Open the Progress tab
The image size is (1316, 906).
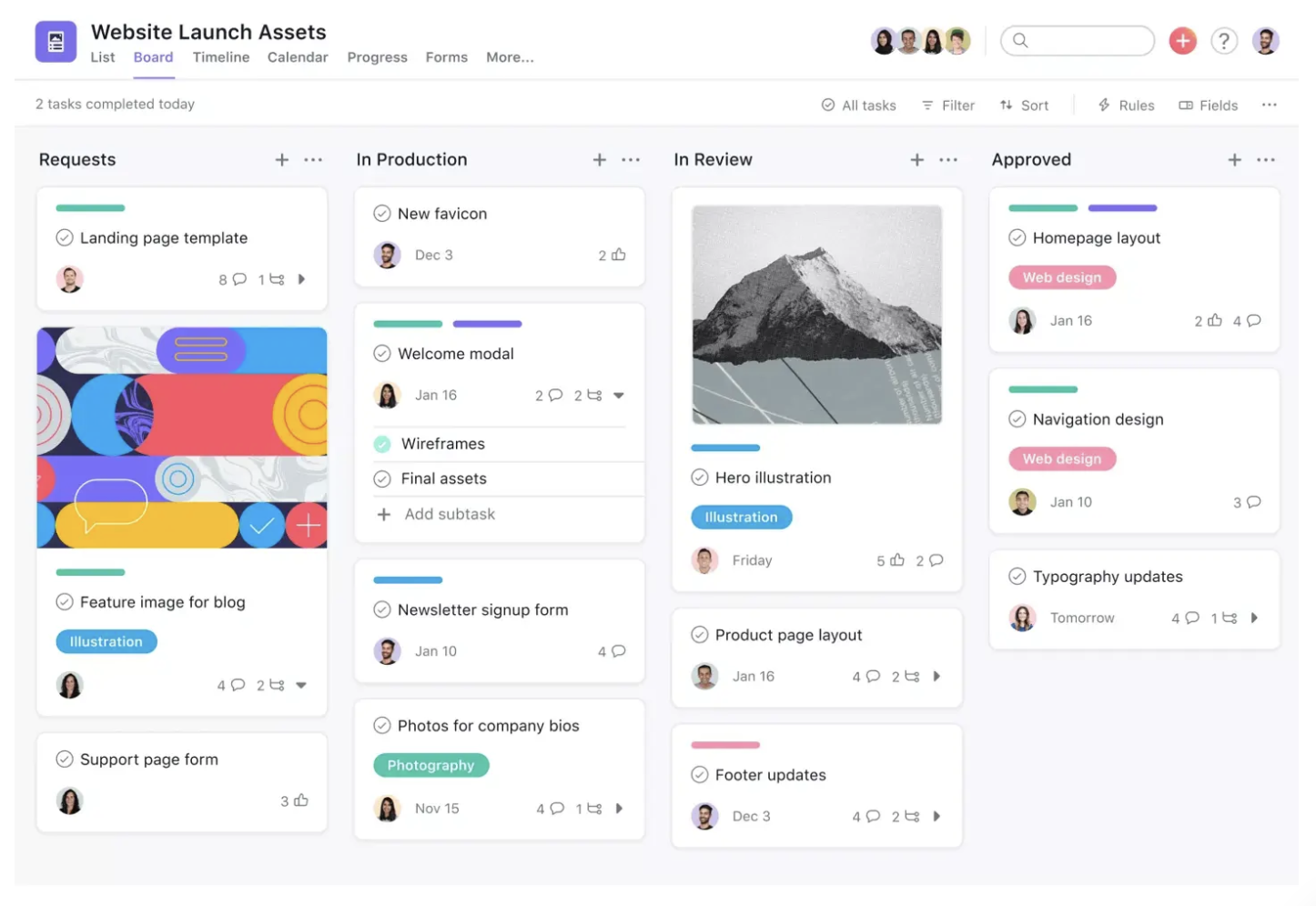click(x=377, y=57)
